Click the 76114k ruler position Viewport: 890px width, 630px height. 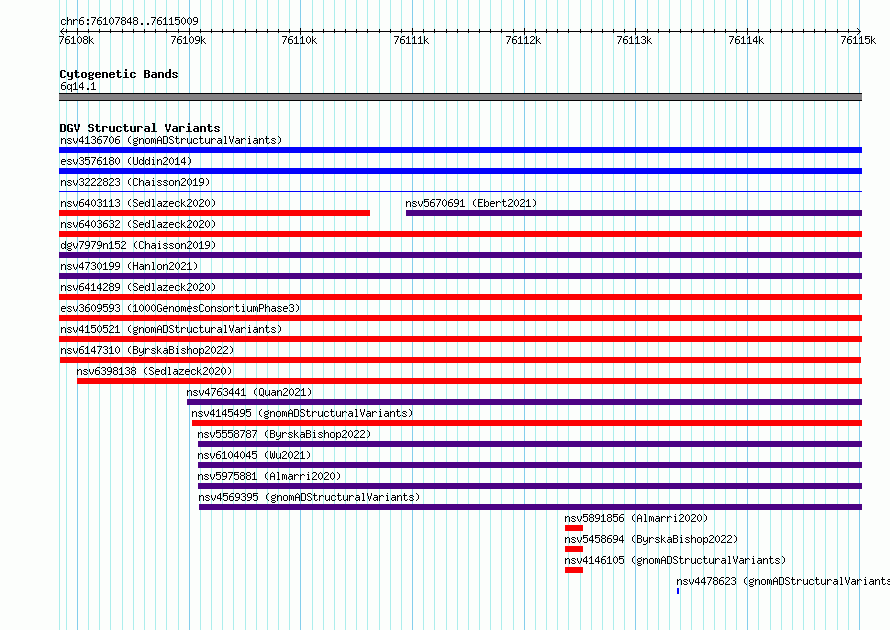point(746,40)
